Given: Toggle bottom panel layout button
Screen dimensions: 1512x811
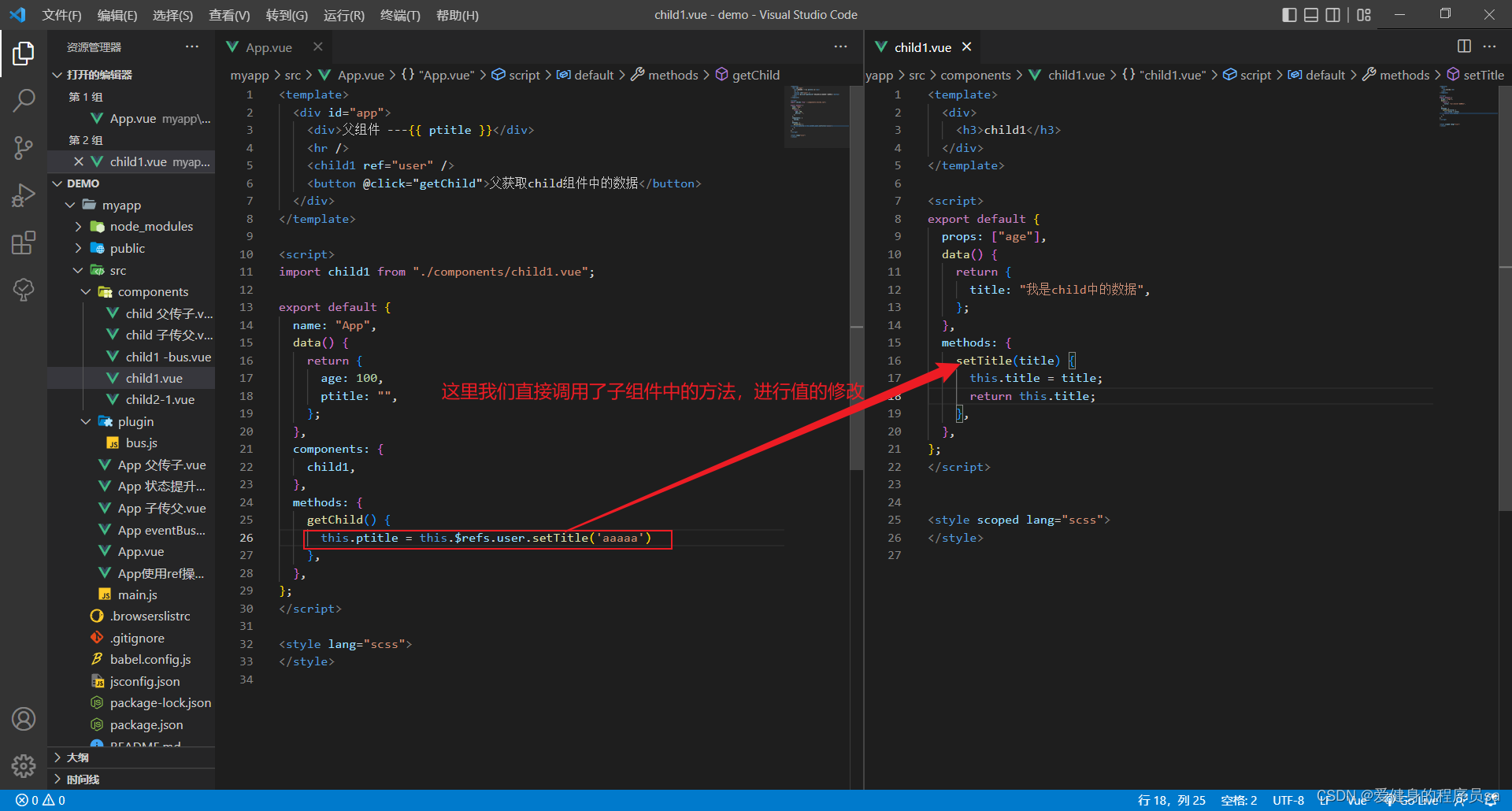Looking at the screenshot, I should (x=1311, y=15).
